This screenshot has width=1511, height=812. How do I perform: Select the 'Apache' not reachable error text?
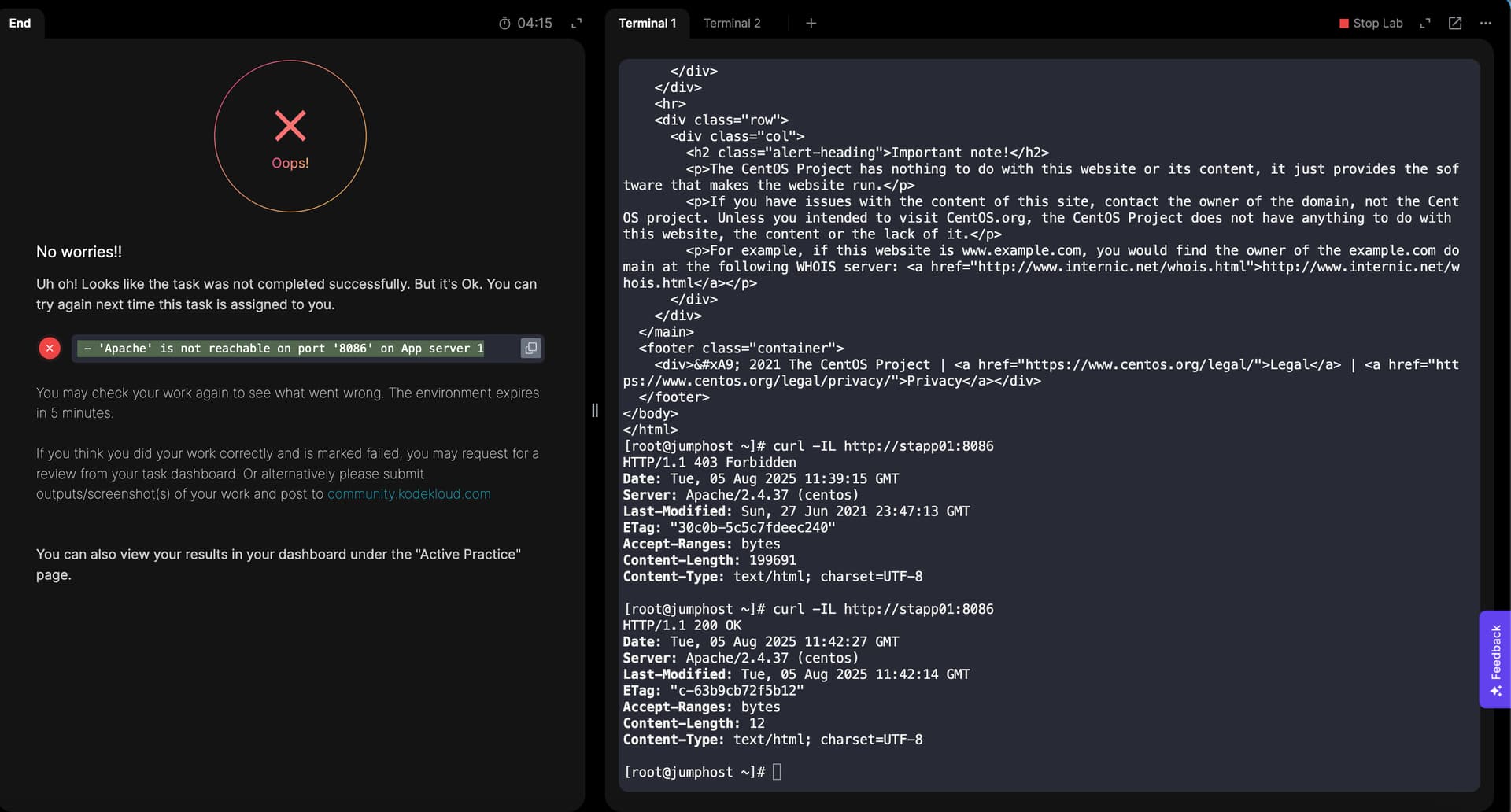pyautogui.click(x=284, y=348)
